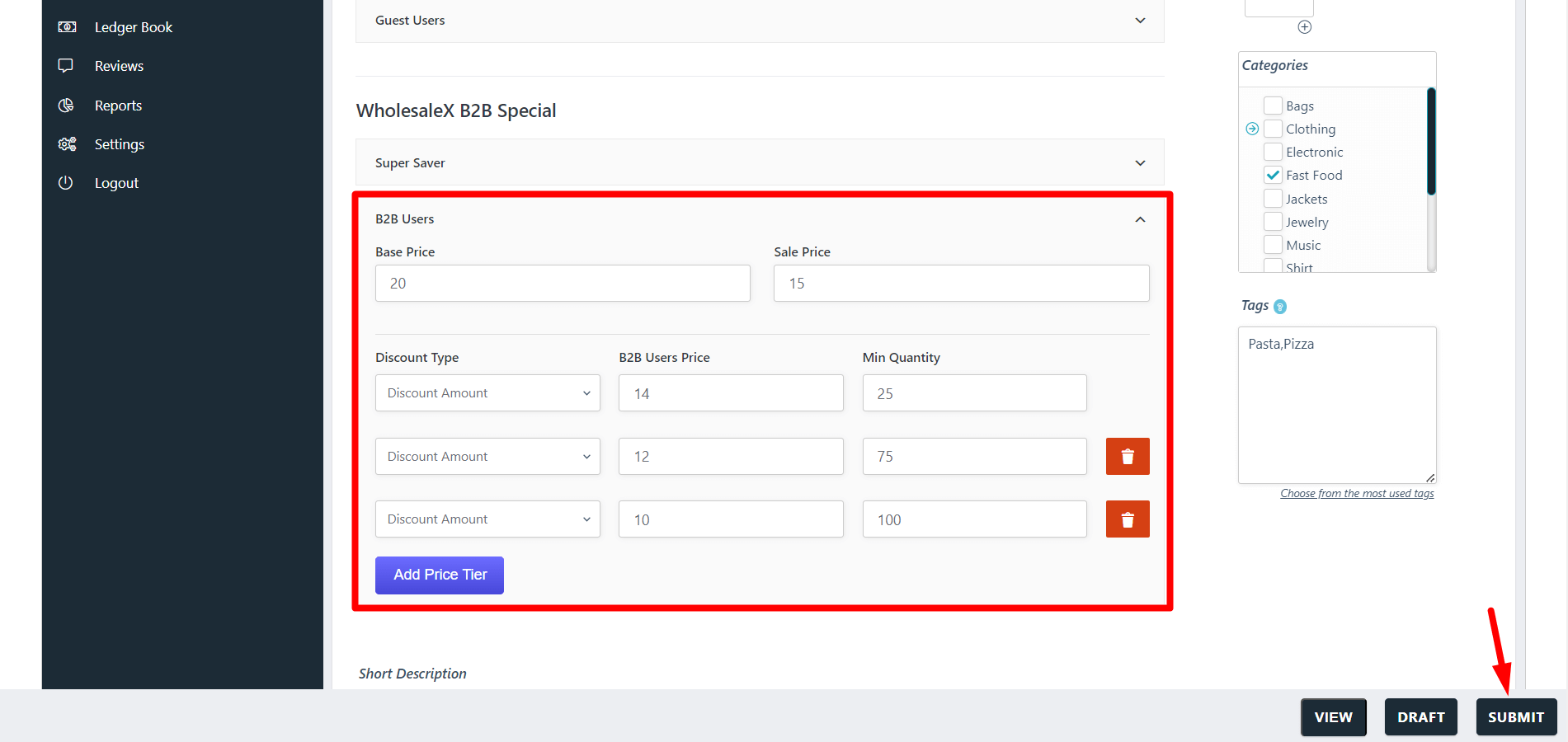Click the Ledger Book money icon
1568x742 pixels.
67,27
